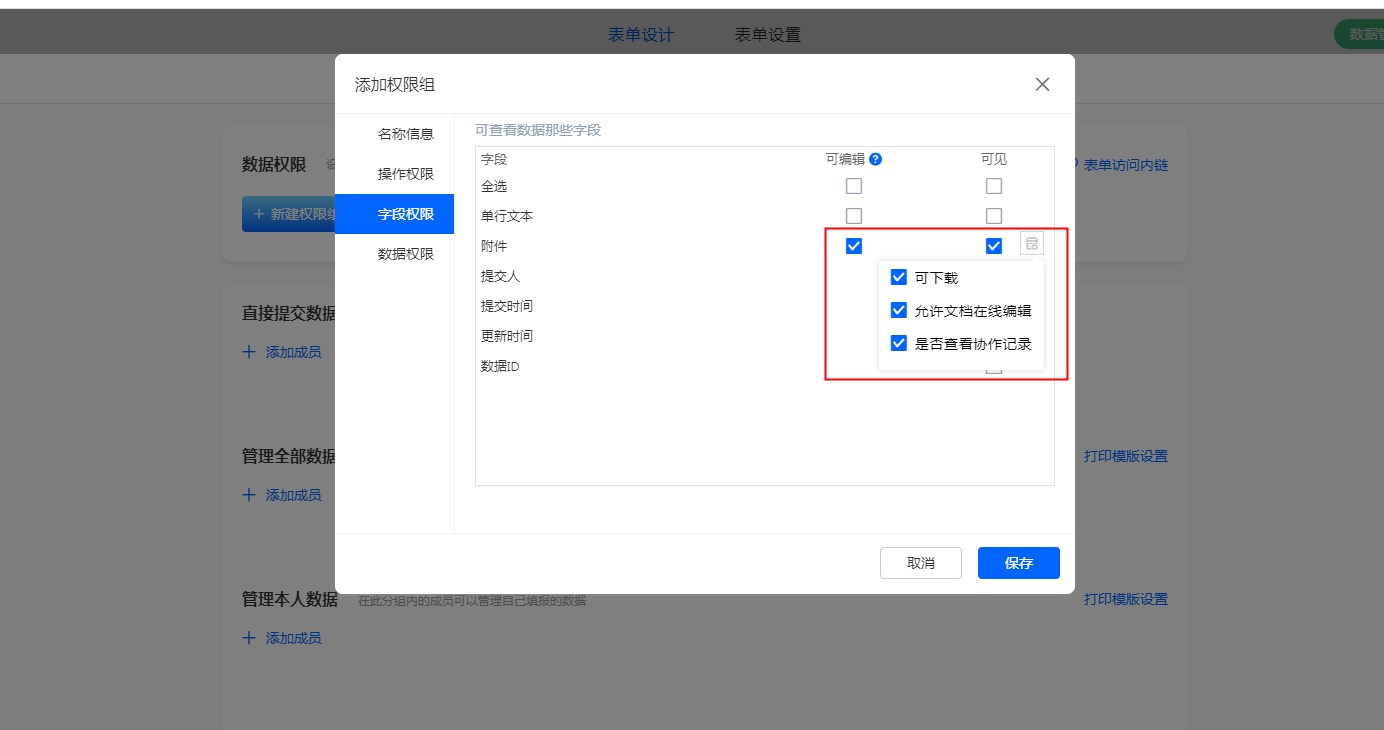This screenshot has height=730, width=1384.
Task: Click the help icon beside 可编辑
Action: [x=875, y=159]
